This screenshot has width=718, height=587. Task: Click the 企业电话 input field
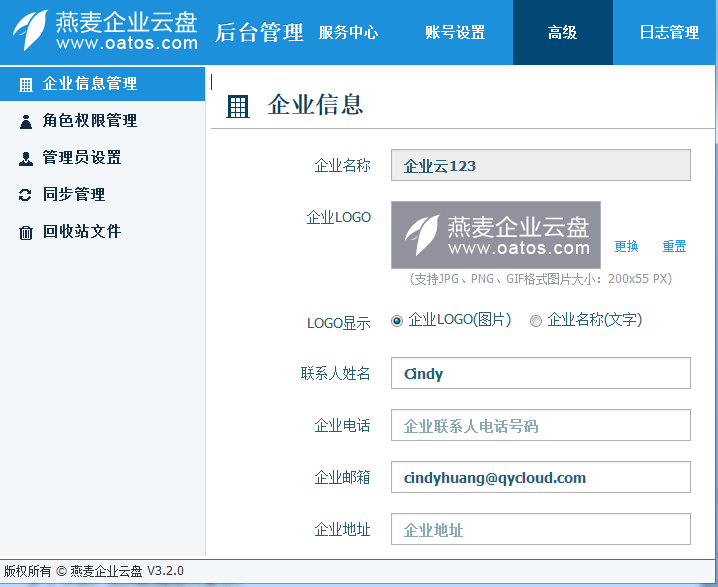point(540,425)
